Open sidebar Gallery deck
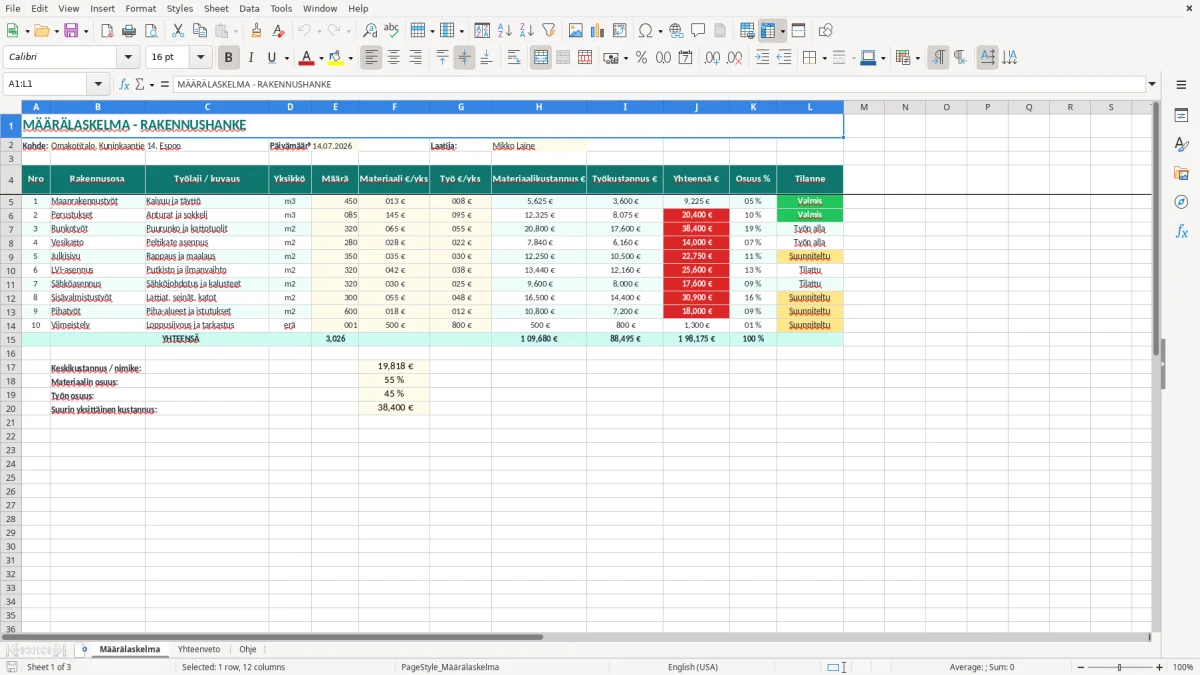Viewport: 1200px width, 675px height. point(1181,174)
